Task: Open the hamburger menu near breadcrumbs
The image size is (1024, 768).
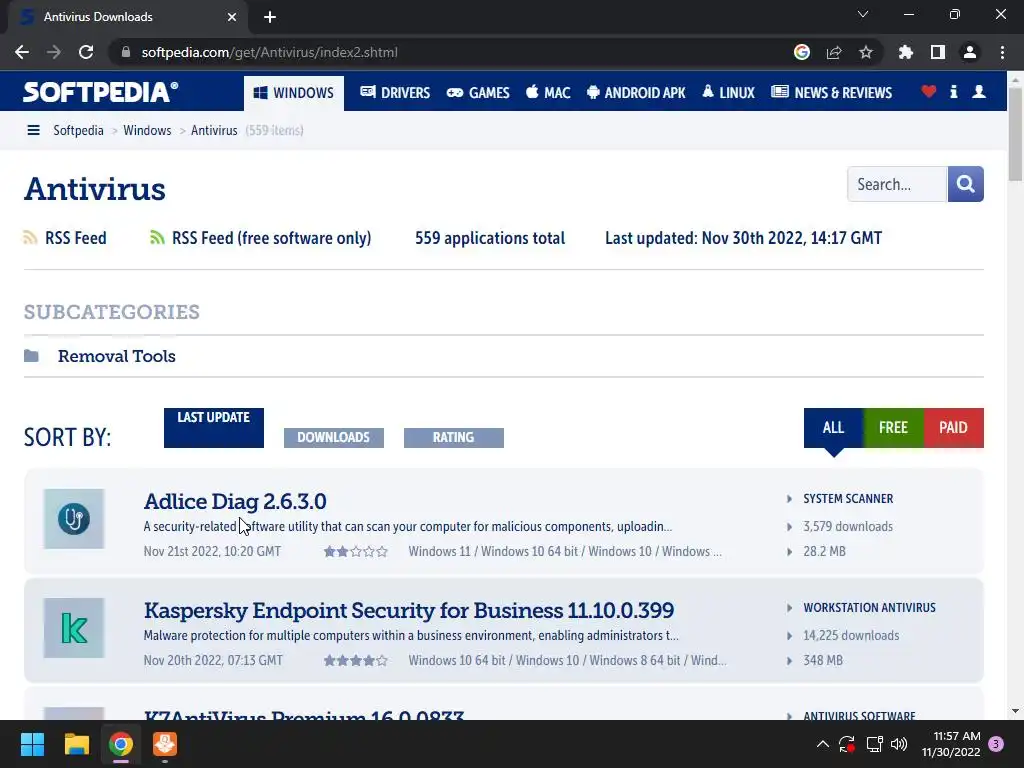Action: [33, 130]
